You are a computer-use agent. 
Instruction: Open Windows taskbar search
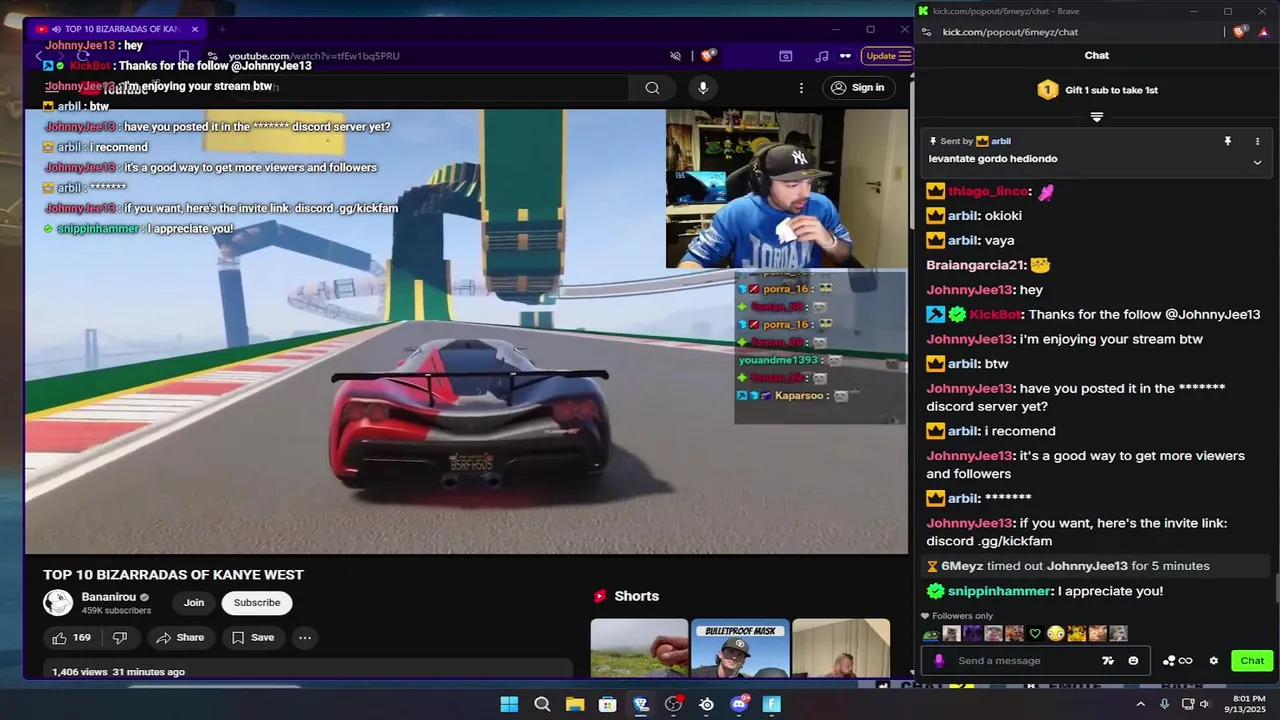542,704
